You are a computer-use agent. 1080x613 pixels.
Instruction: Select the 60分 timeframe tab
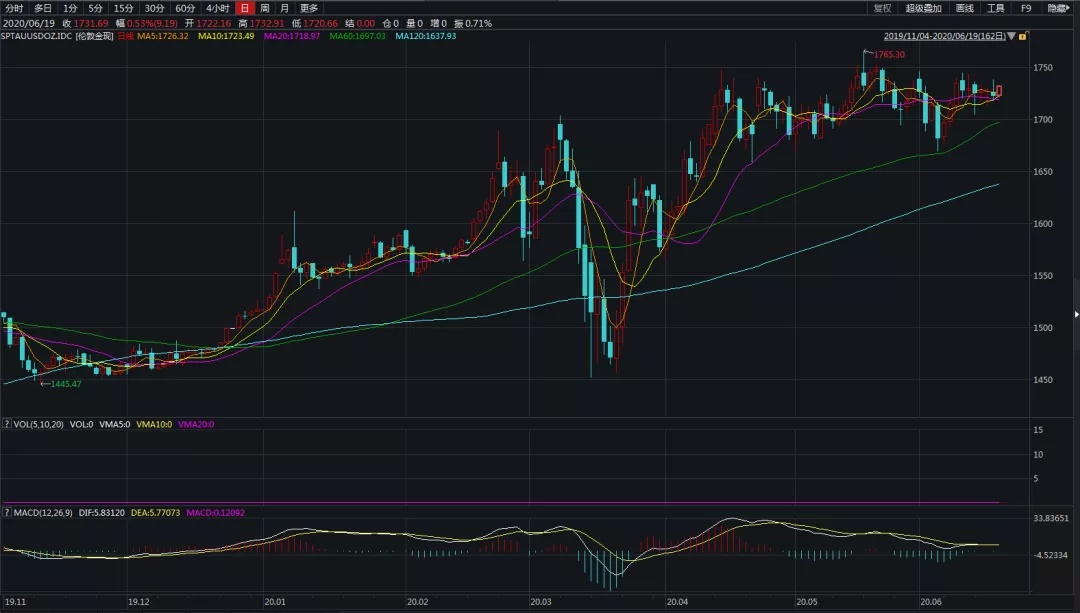point(185,8)
